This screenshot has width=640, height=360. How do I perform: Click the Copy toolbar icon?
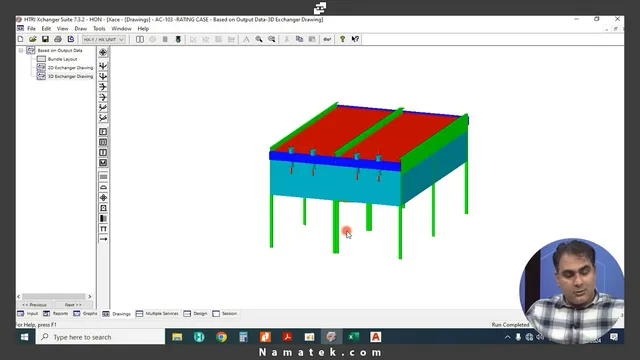click(x=299, y=39)
